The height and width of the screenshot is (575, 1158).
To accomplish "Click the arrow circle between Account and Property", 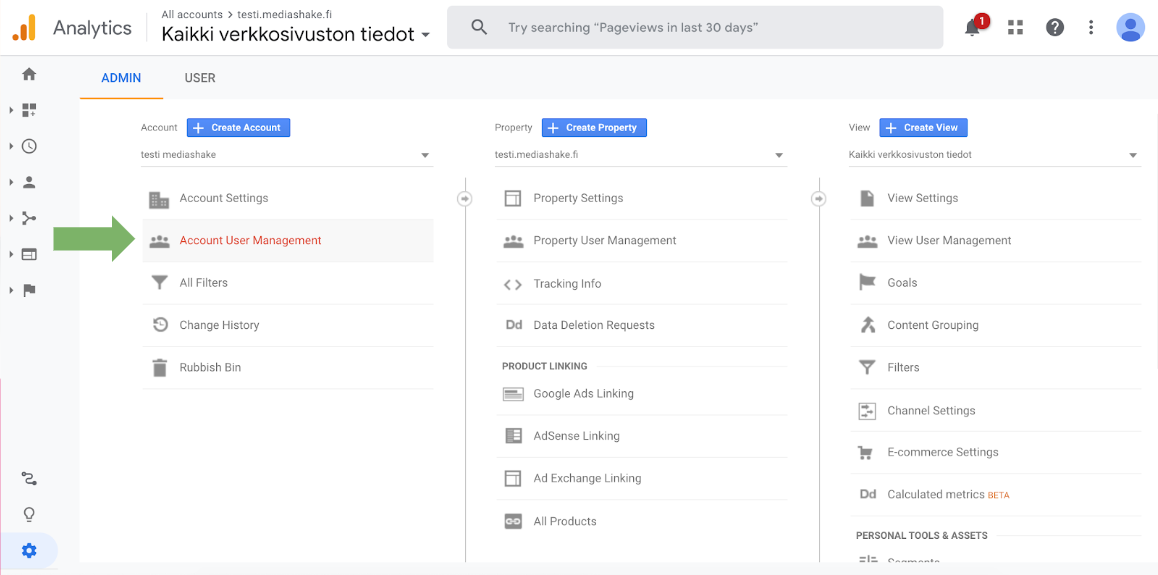I will [465, 199].
